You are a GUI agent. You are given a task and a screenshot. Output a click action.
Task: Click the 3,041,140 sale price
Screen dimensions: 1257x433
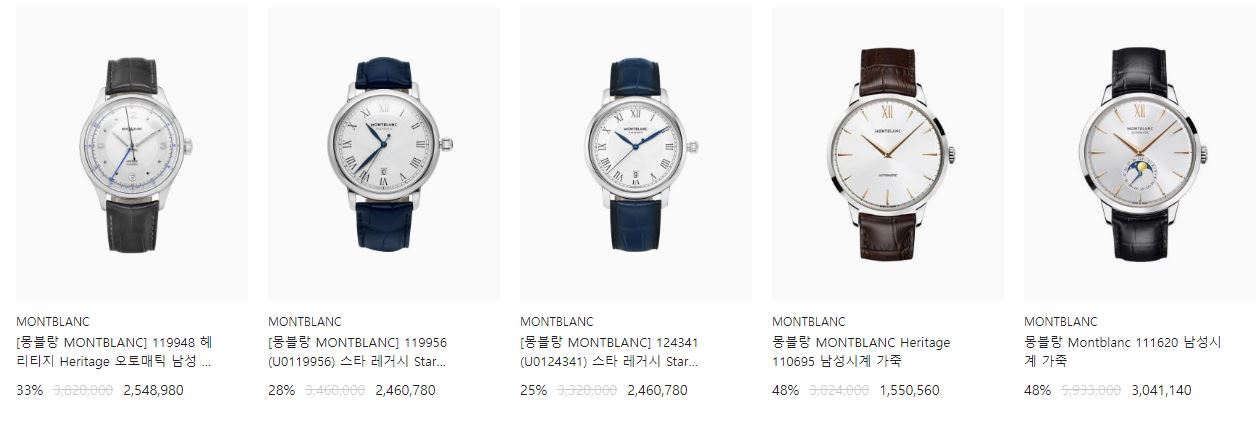coord(1161,391)
